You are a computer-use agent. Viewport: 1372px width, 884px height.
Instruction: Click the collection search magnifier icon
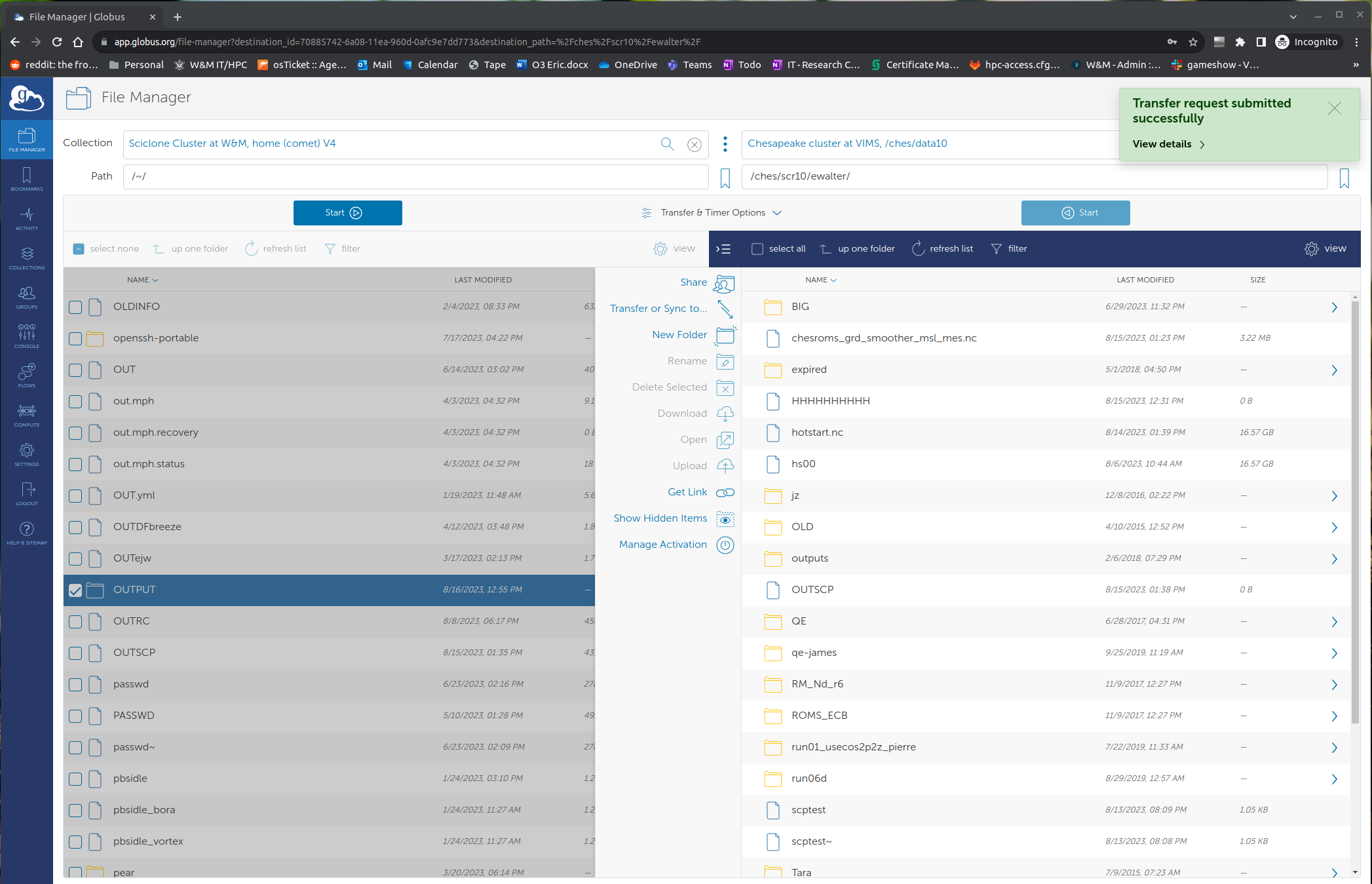point(667,144)
